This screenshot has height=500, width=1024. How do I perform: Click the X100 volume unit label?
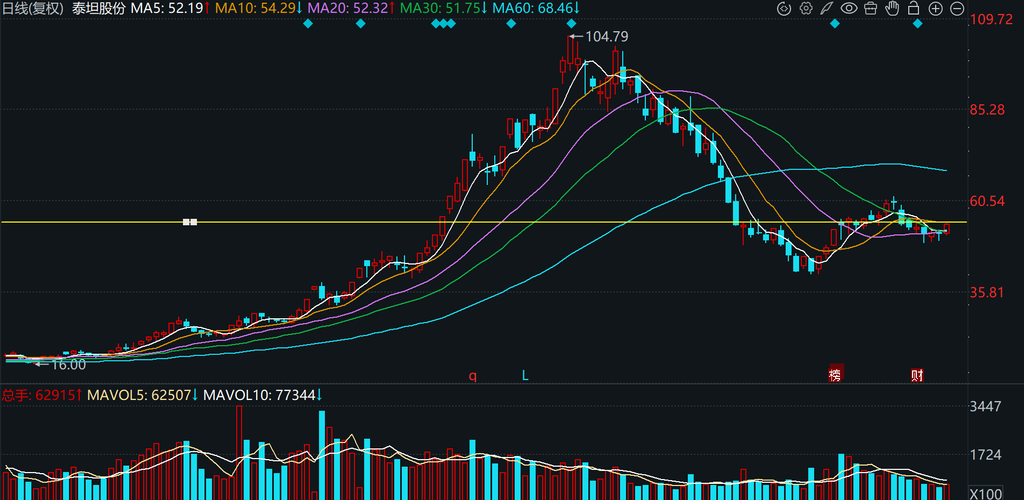click(987, 492)
